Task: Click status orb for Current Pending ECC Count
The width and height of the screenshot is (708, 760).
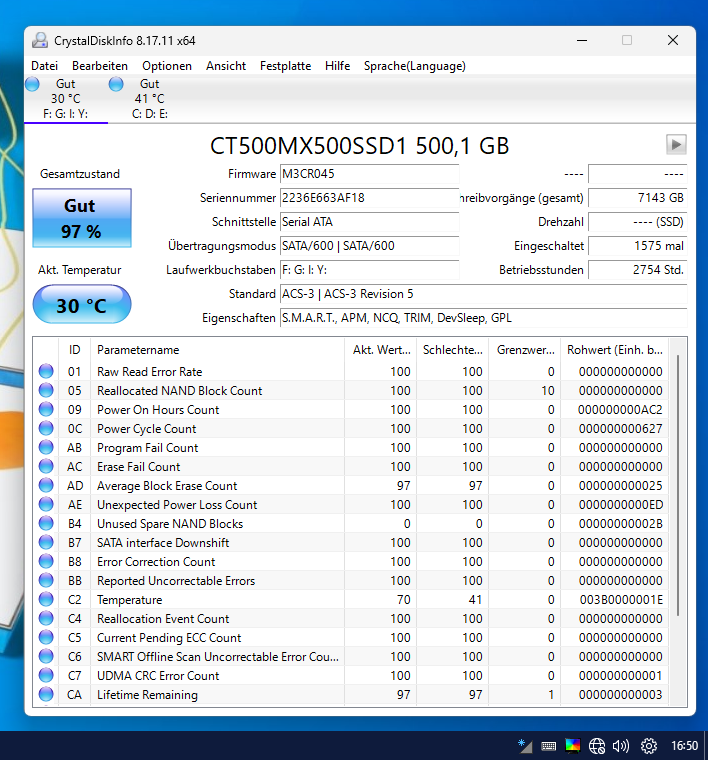Action: tap(46, 637)
